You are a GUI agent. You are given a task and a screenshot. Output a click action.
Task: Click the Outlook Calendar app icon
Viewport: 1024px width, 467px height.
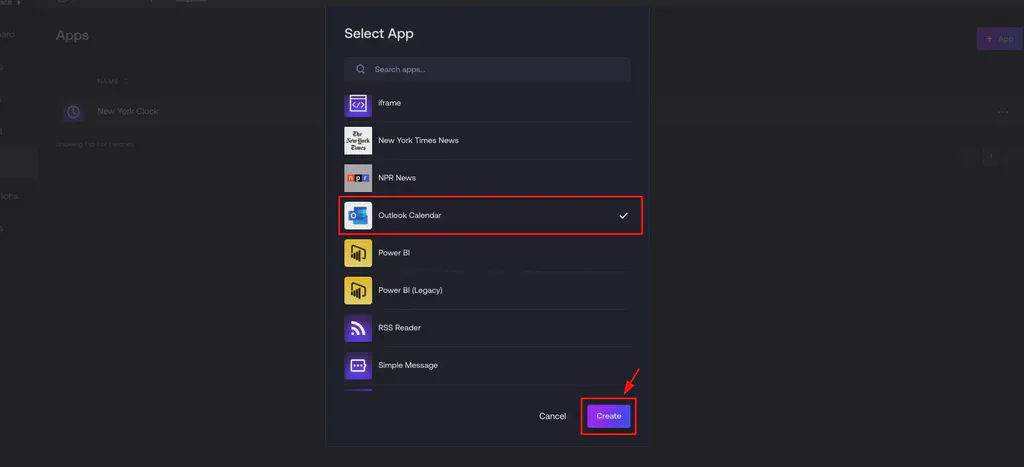click(358, 215)
